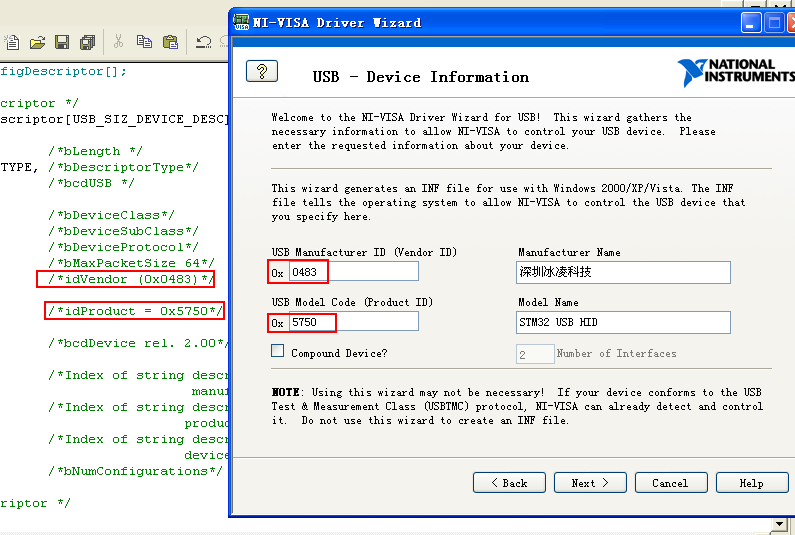Click the USB - Device Information heading
The height and width of the screenshot is (535, 795).
420,77
